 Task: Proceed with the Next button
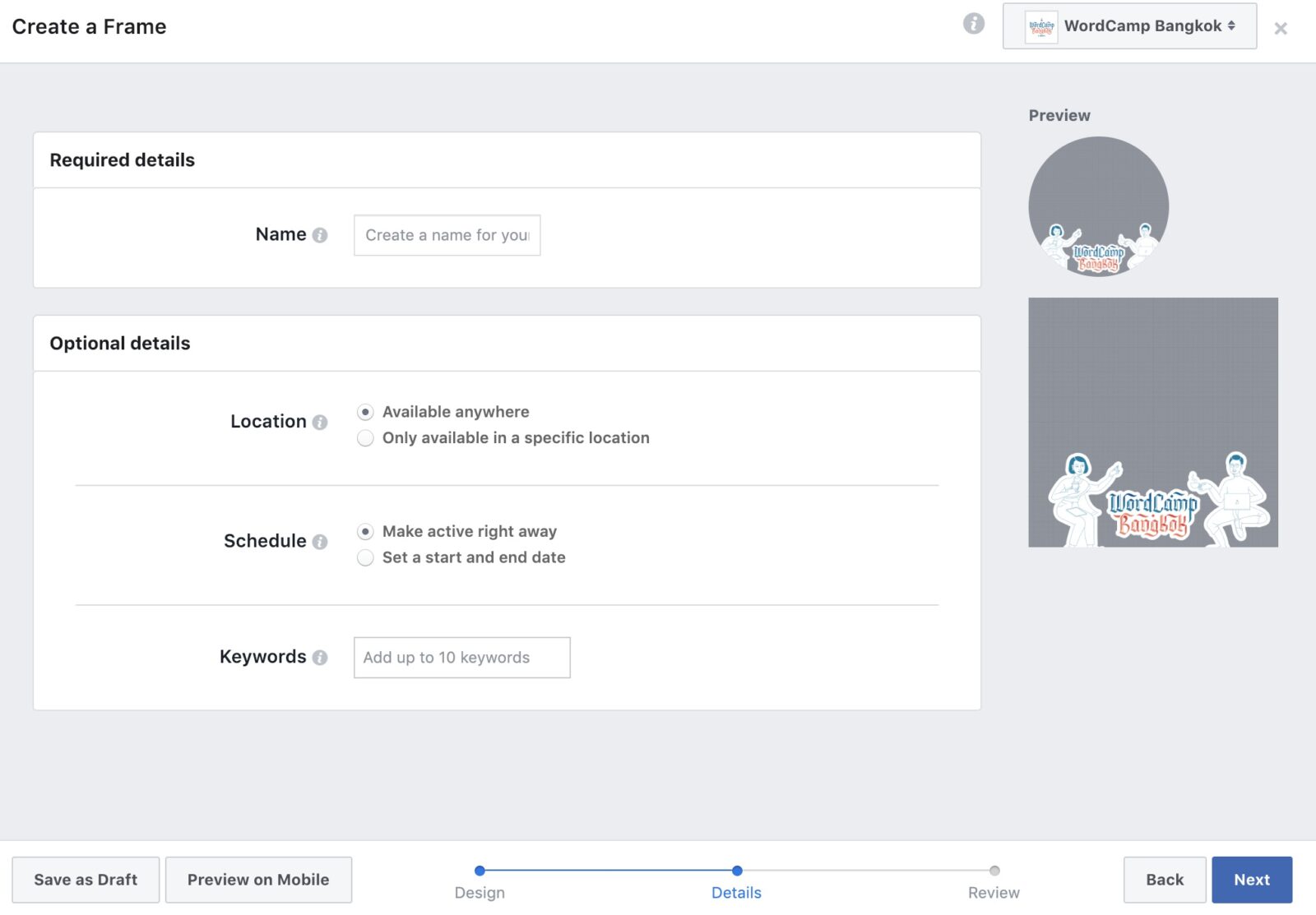[1251, 880]
